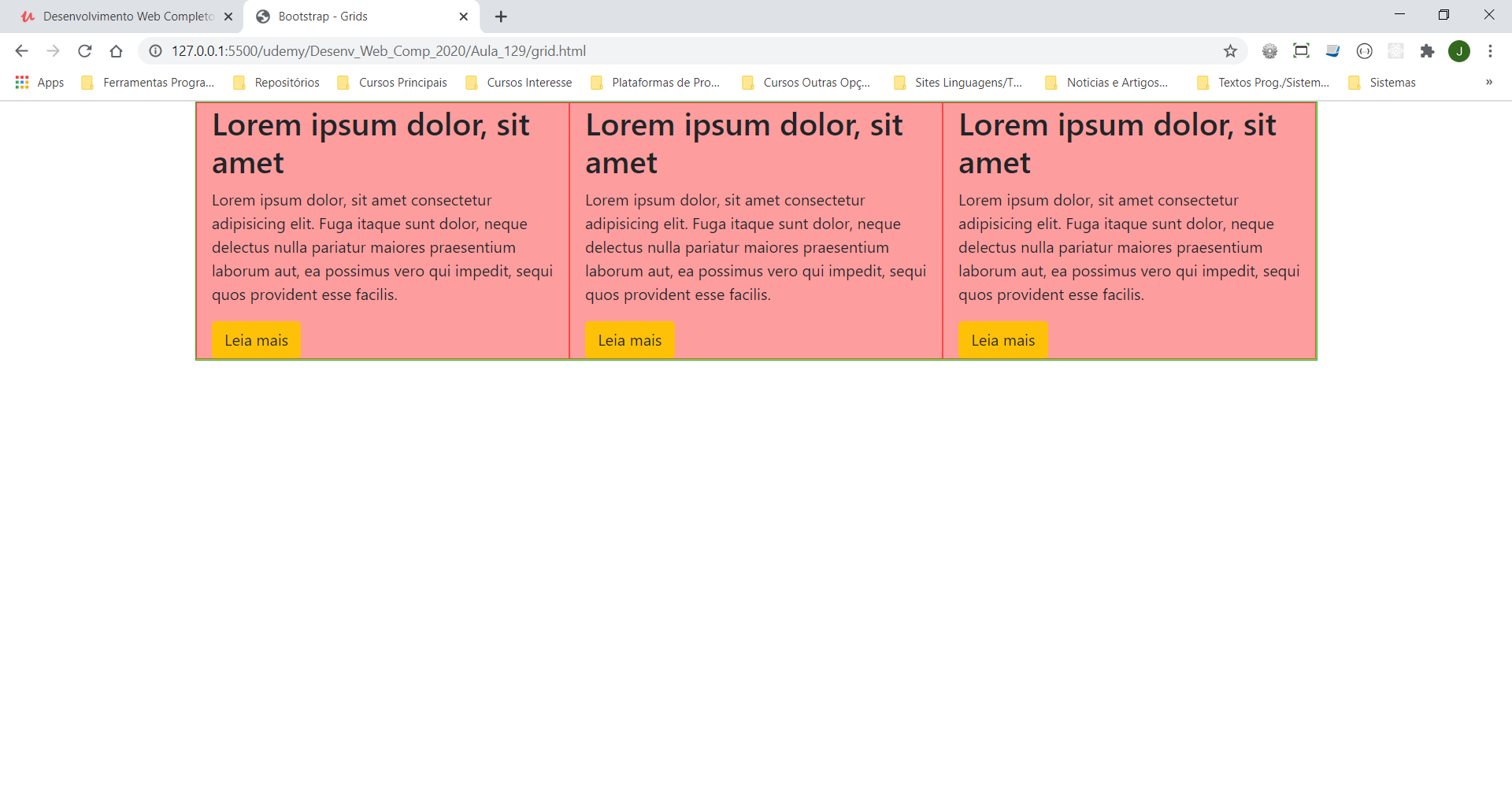Bookmark this page with the star icon
The height and width of the screenshot is (811, 1512).
pos(1230,51)
